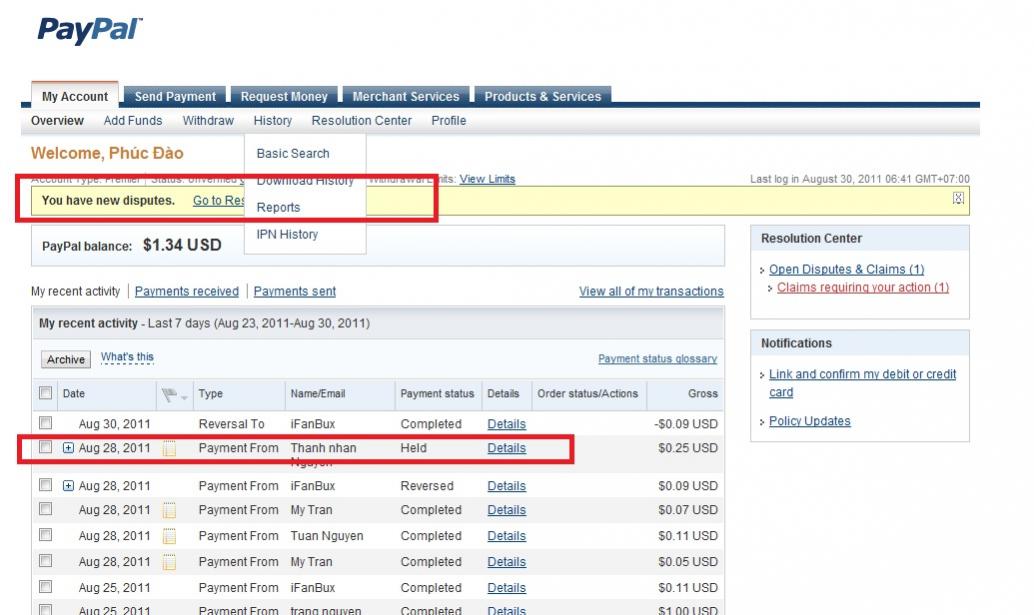Viewport: 1034px width, 615px height.
Task: Open Details for iFanBux Reversed payment
Action: pos(506,486)
